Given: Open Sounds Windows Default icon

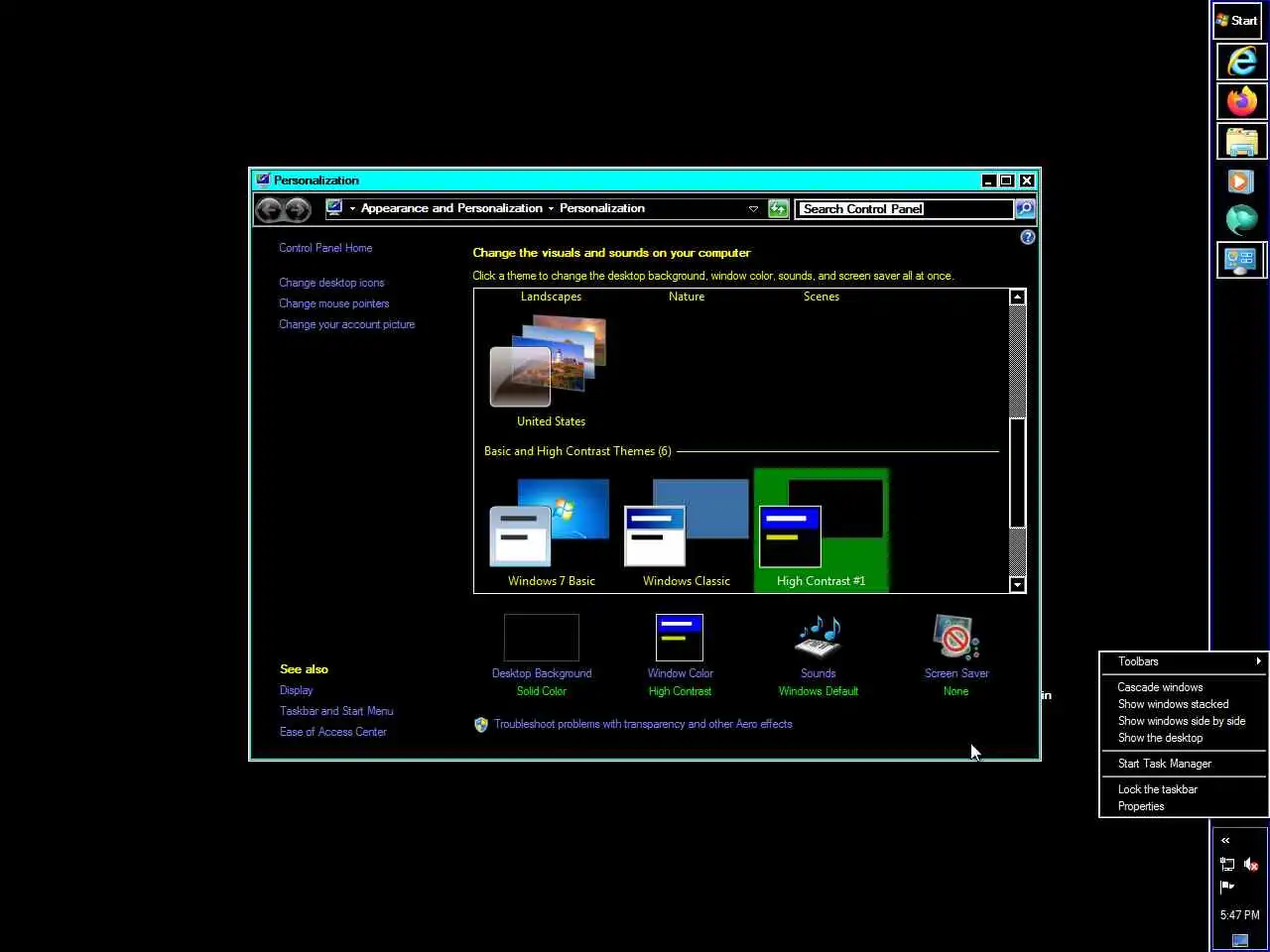Looking at the screenshot, I should pos(819,638).
